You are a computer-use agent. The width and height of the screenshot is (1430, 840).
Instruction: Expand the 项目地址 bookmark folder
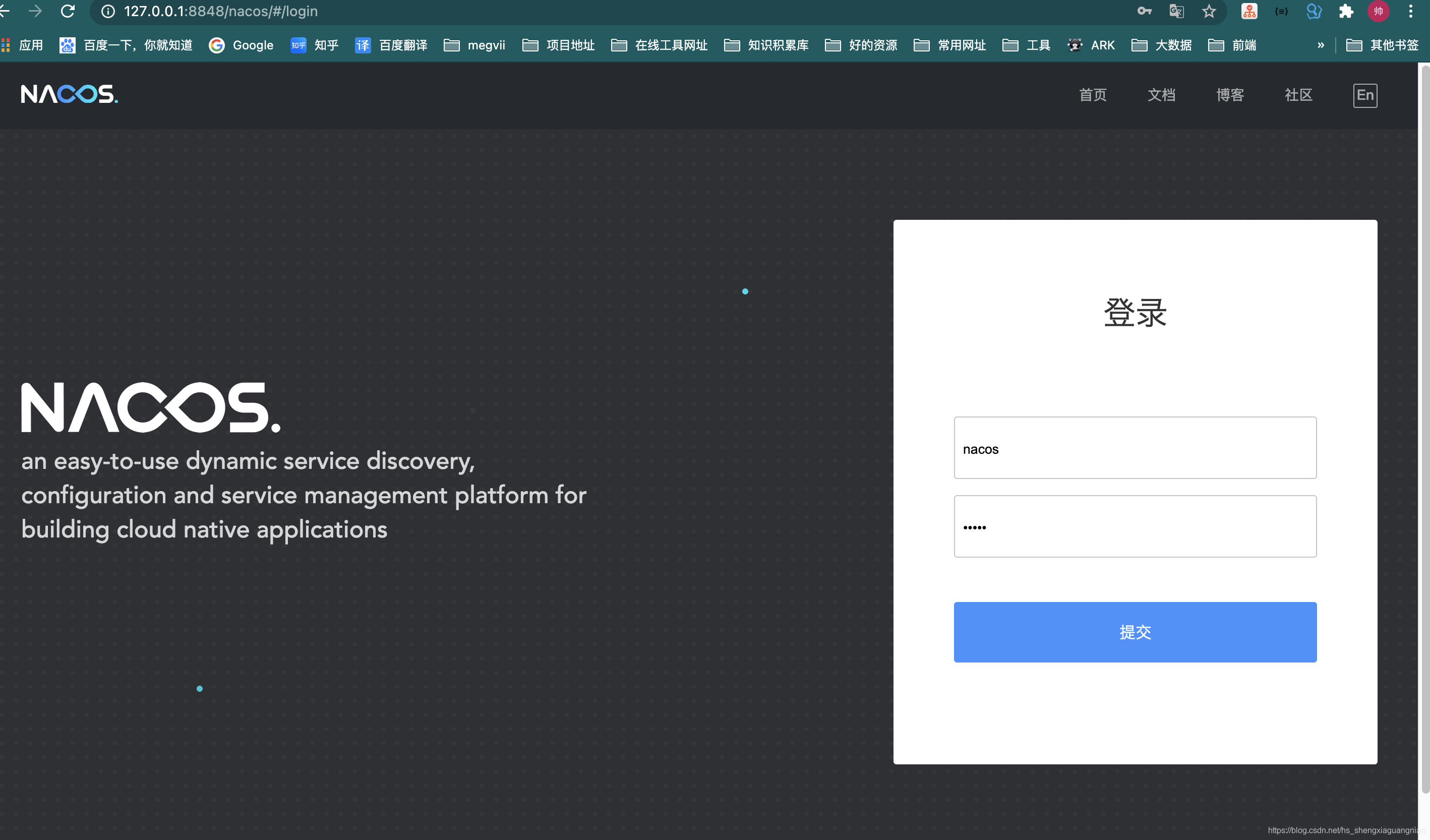(x=558, y=45)
